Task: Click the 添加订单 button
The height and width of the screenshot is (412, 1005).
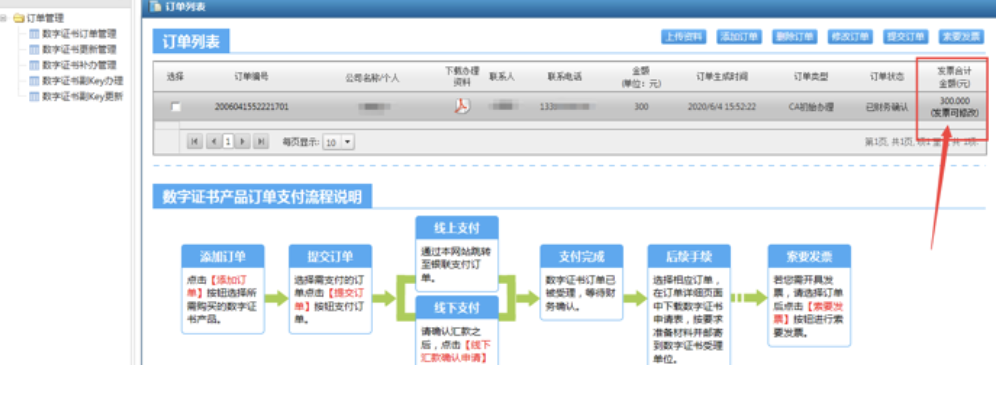Action: [740, 37]
